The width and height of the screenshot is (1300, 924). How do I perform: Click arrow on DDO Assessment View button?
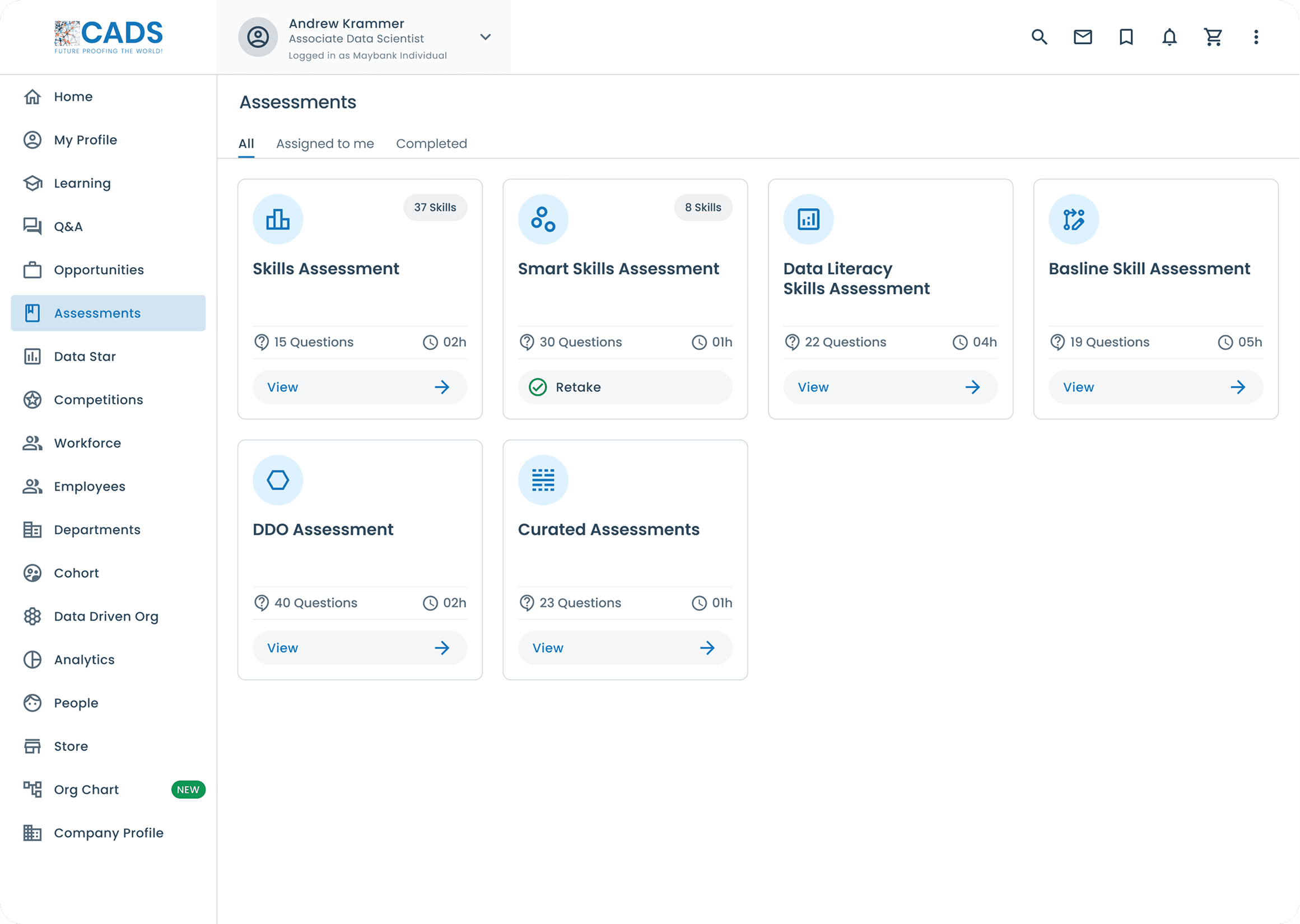(441, 647)
